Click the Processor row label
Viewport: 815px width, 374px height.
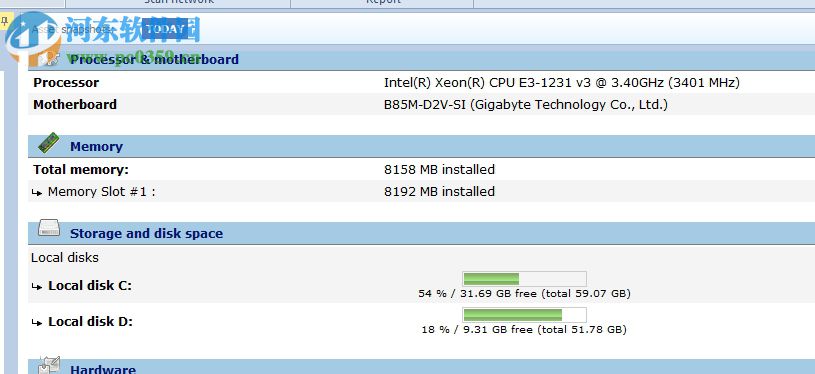tap(66, 83)
